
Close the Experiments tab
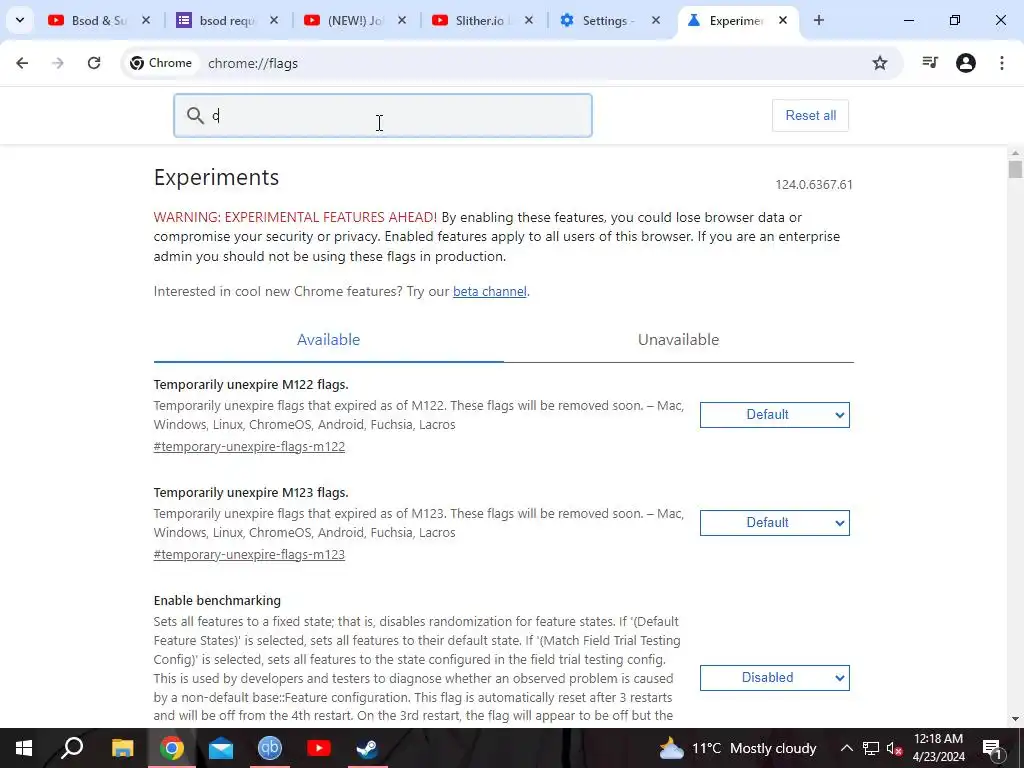[x=783, y=20]
